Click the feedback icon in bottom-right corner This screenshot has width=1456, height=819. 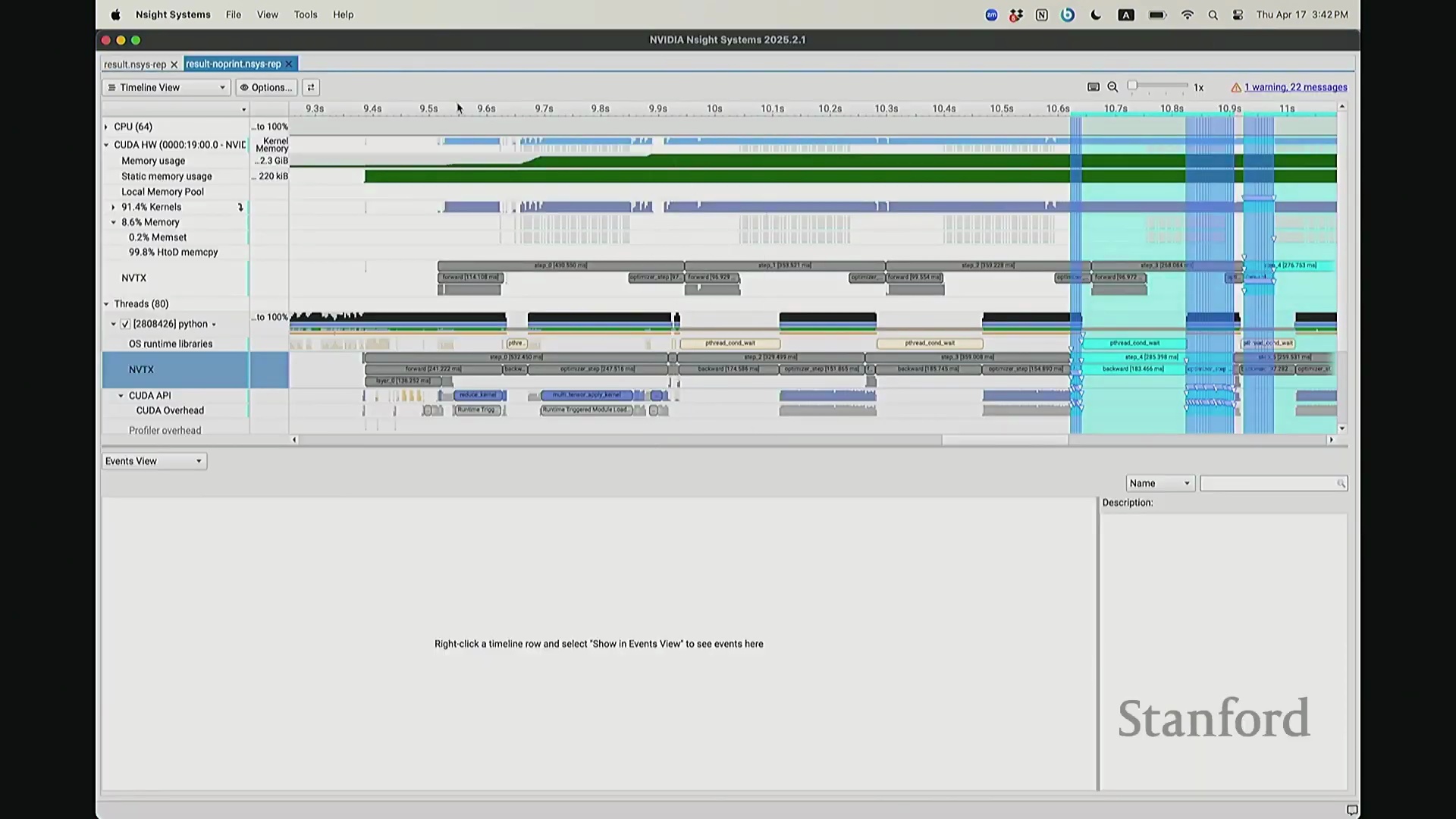(1351, 809)
